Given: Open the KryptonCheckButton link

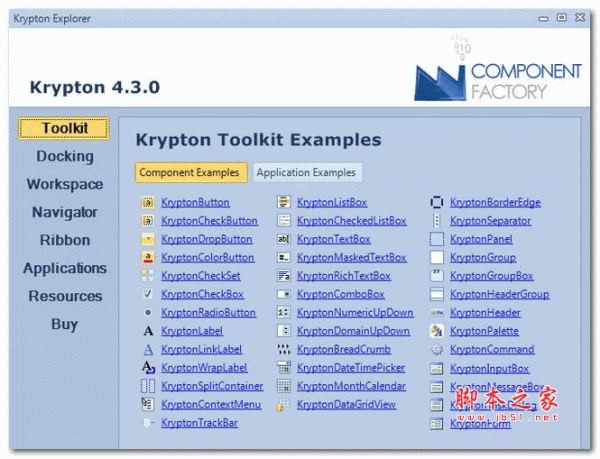Looking at the screenshot, I should 210,221.
